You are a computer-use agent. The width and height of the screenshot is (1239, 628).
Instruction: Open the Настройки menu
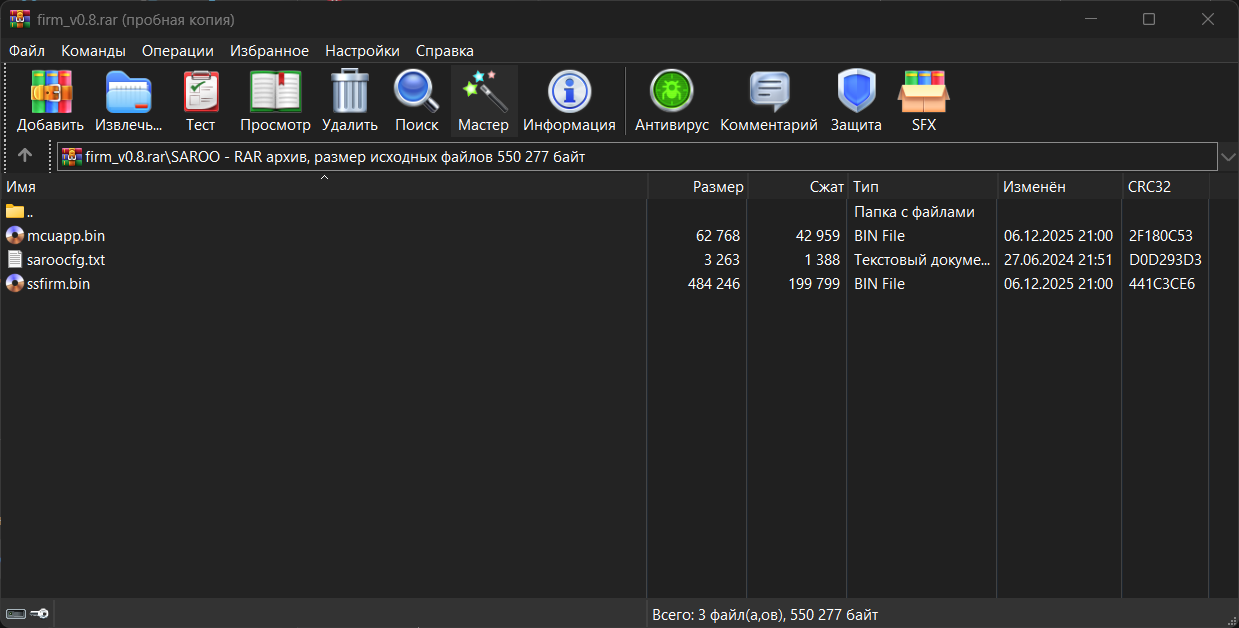362,51
